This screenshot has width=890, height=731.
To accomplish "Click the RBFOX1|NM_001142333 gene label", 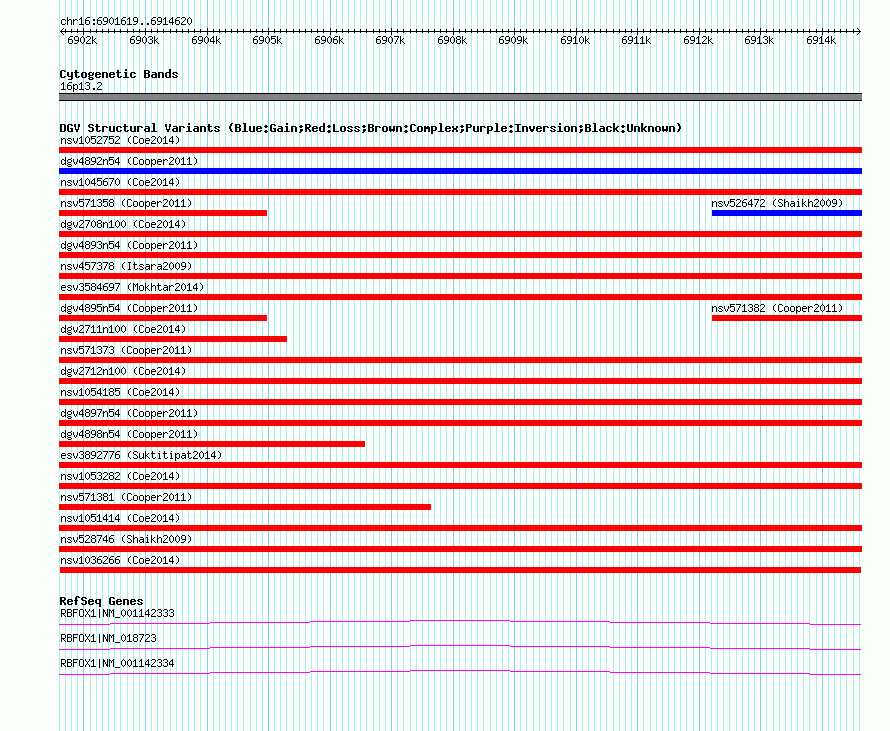I will (x=117, y=614).
